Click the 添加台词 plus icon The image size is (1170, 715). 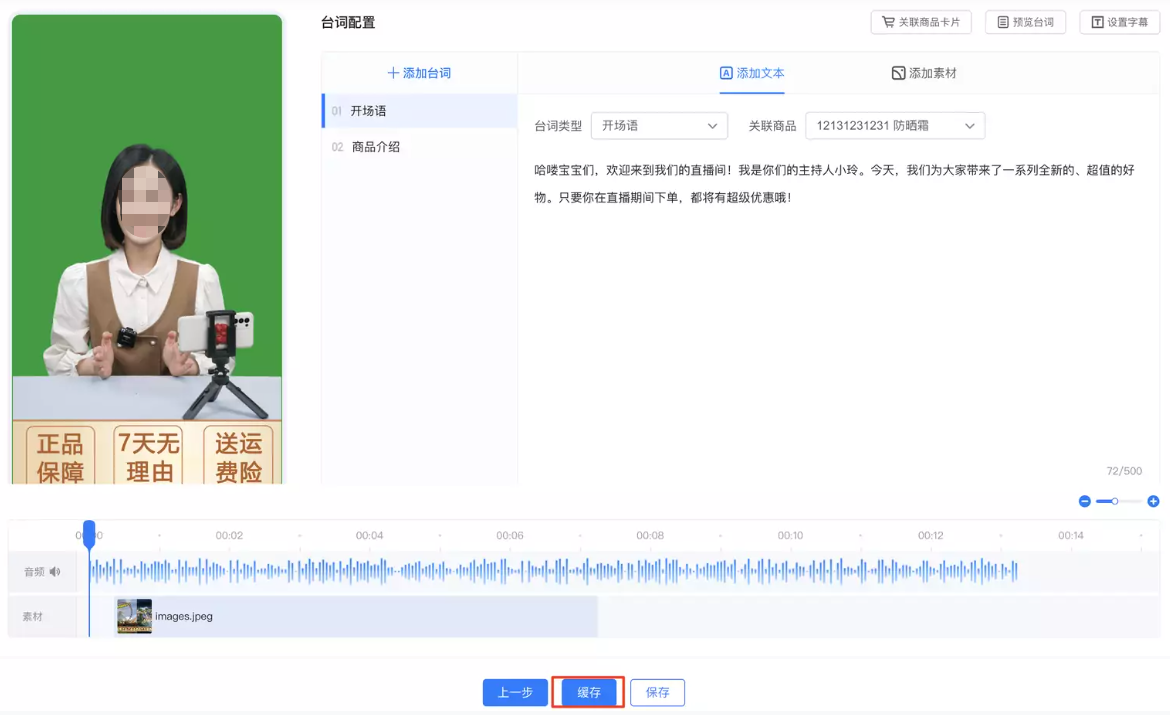point(391,73)
